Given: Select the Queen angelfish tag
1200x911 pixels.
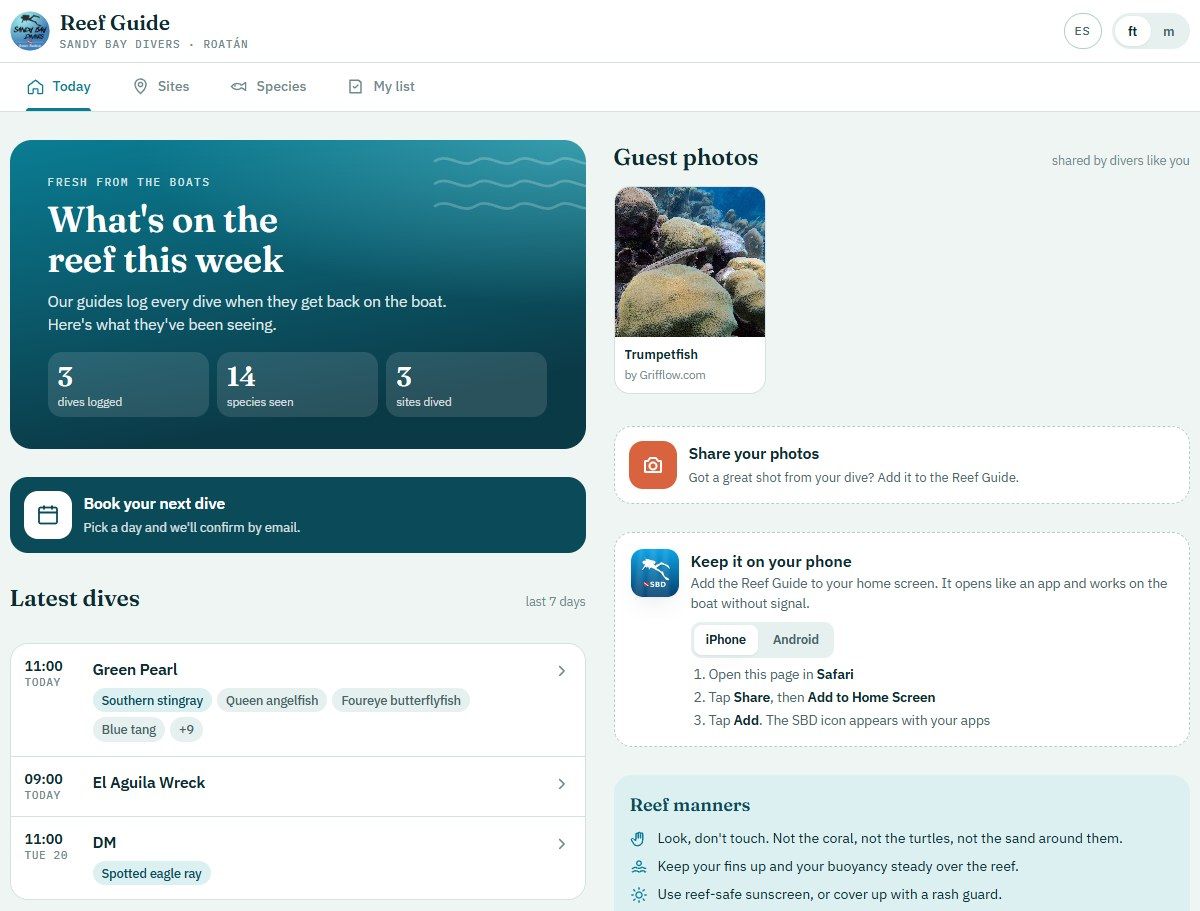Looking at the screenshot, I should [x=272, y=700].
